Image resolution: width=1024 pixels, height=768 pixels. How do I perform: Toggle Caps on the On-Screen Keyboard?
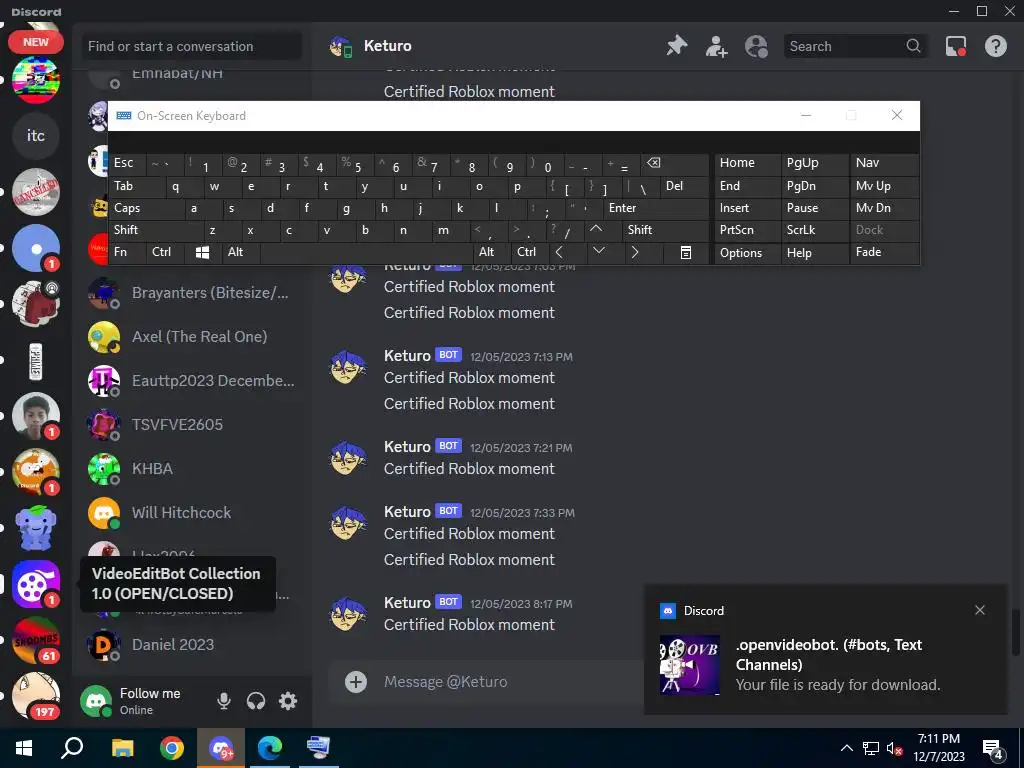pos(146,208)
